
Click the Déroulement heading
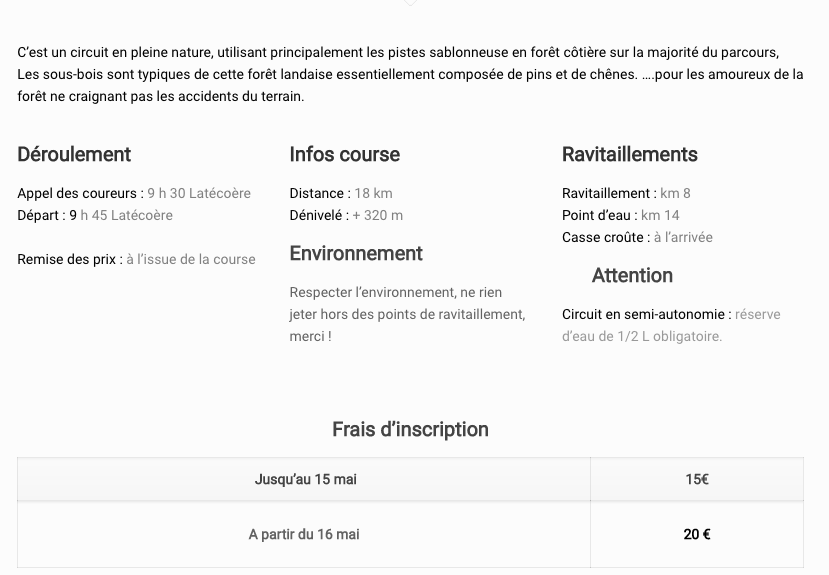[x=74, y=155]
